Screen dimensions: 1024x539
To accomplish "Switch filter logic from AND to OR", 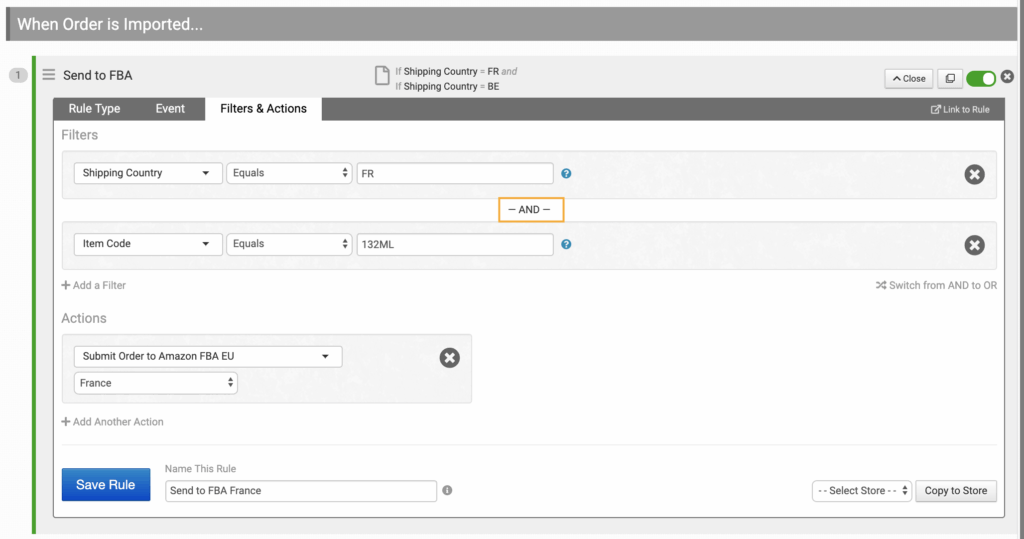I will (x=936, y=285).
